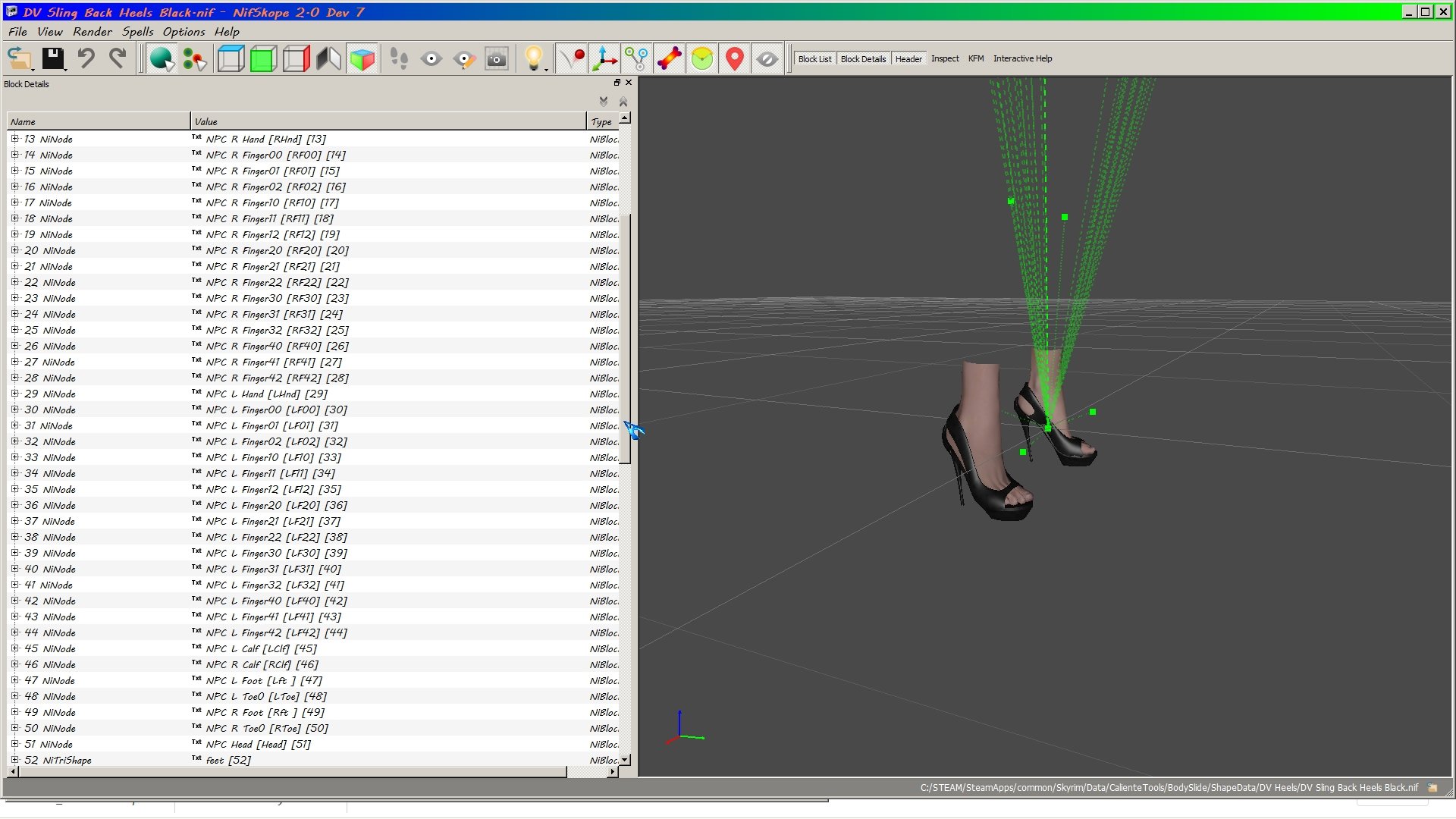
Task: Click the scroll down arrow in list
Action: pos(625,760)
